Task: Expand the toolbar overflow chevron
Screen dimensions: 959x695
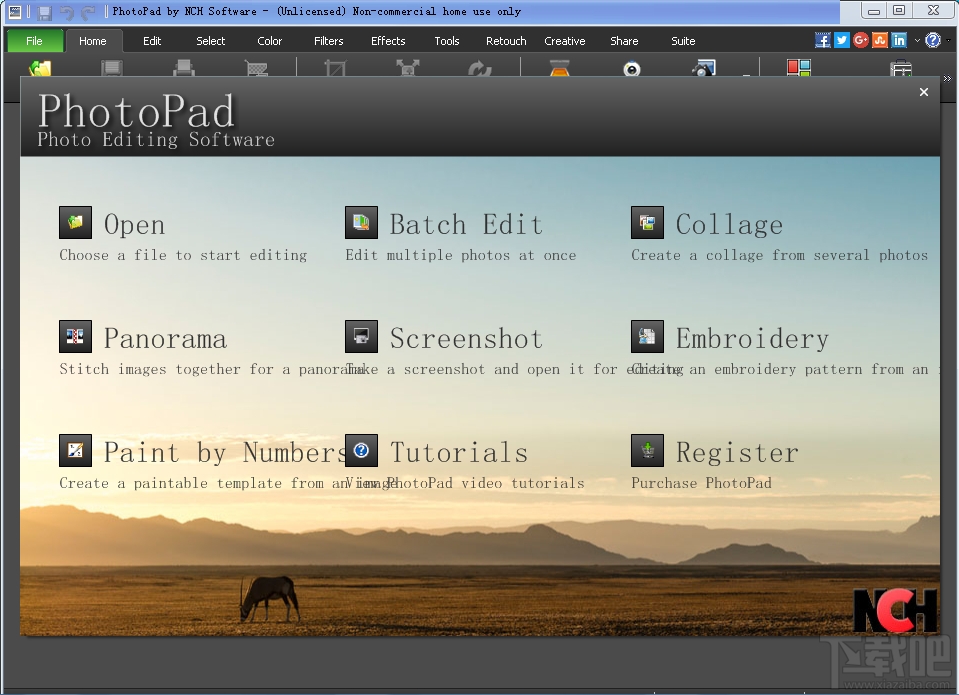Action: point(947,78)
